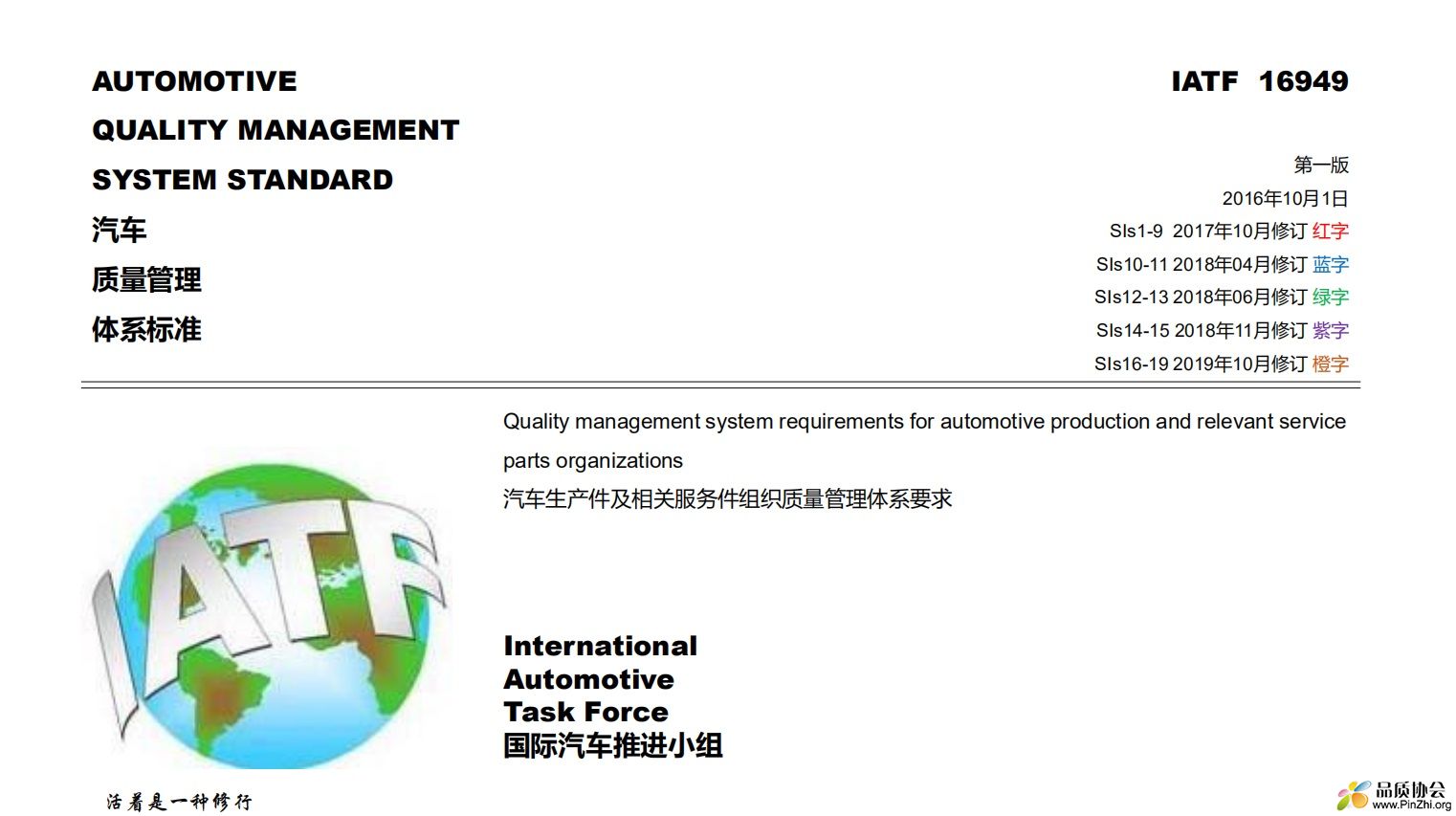Click the 'SIs1-9 2017年10月修订' line
Screen dimensions: 1456x816
coord(1208,232)
